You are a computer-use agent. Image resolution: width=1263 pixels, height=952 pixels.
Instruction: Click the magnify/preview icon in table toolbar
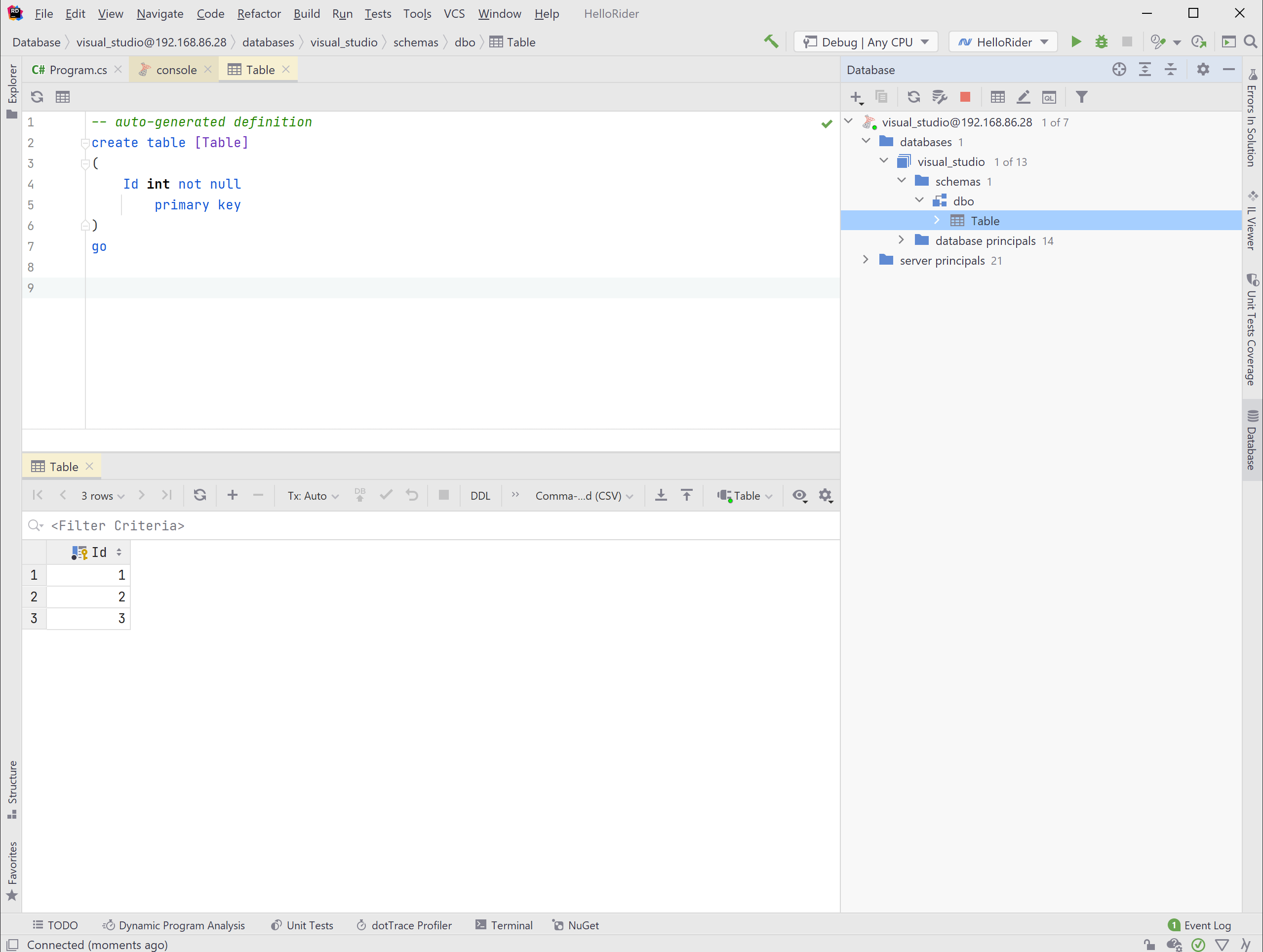coord(799,495)
